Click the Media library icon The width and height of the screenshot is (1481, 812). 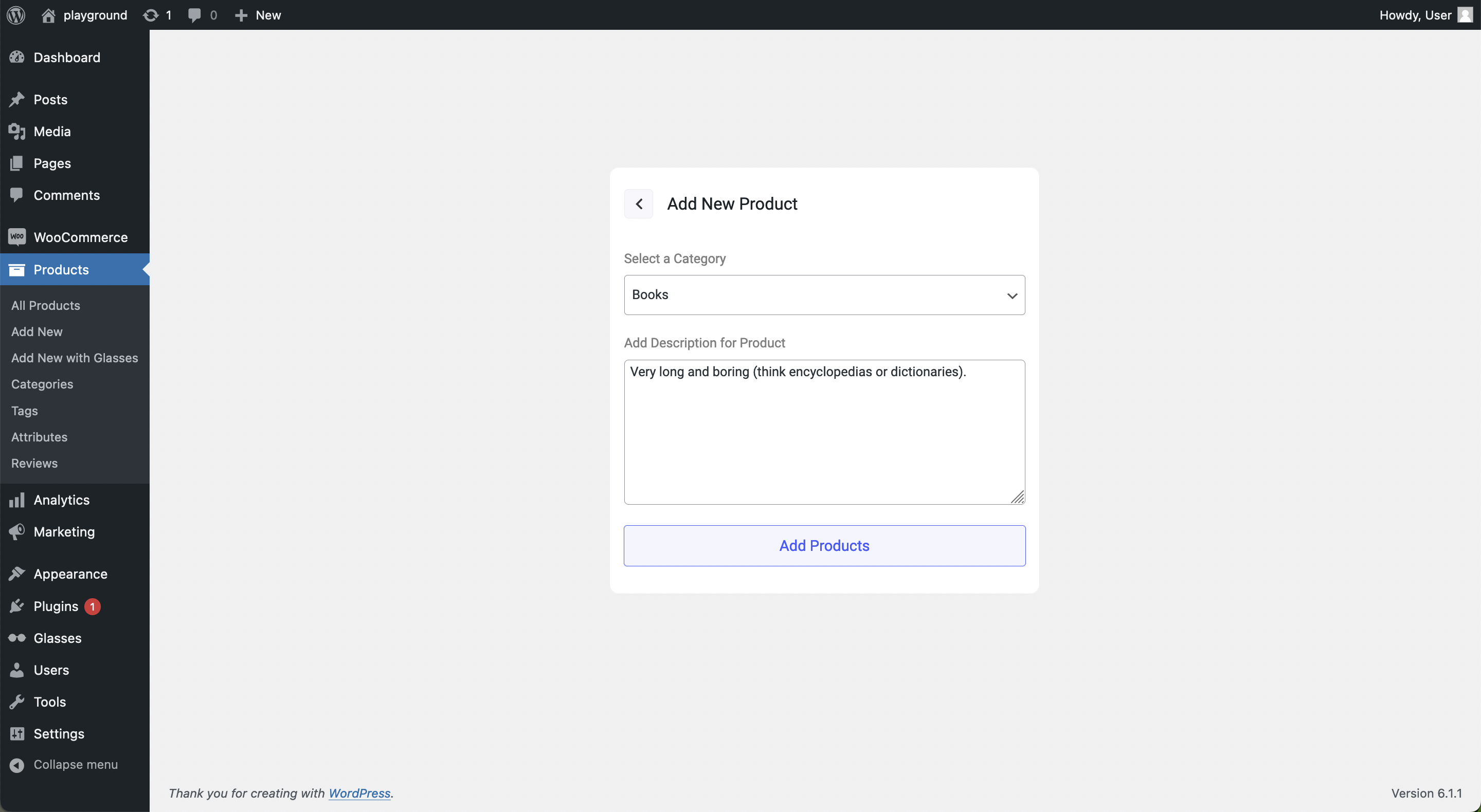[16, 132]
